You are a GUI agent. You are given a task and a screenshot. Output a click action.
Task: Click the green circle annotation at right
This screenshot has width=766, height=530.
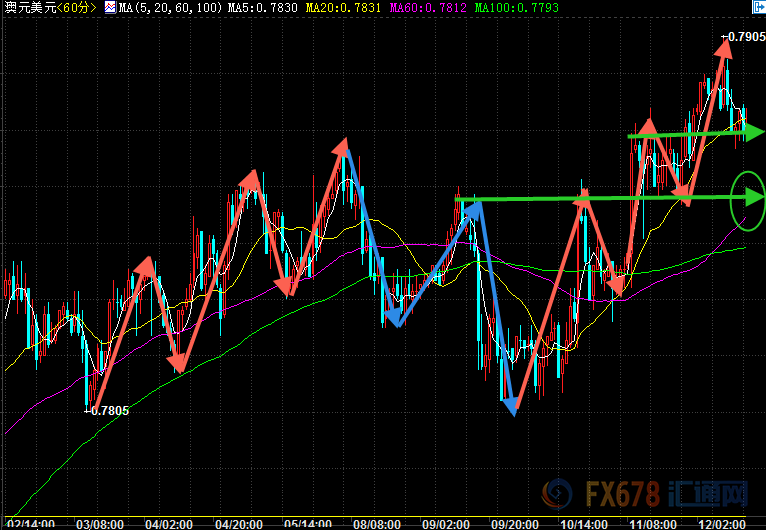(x=748, y=200)
